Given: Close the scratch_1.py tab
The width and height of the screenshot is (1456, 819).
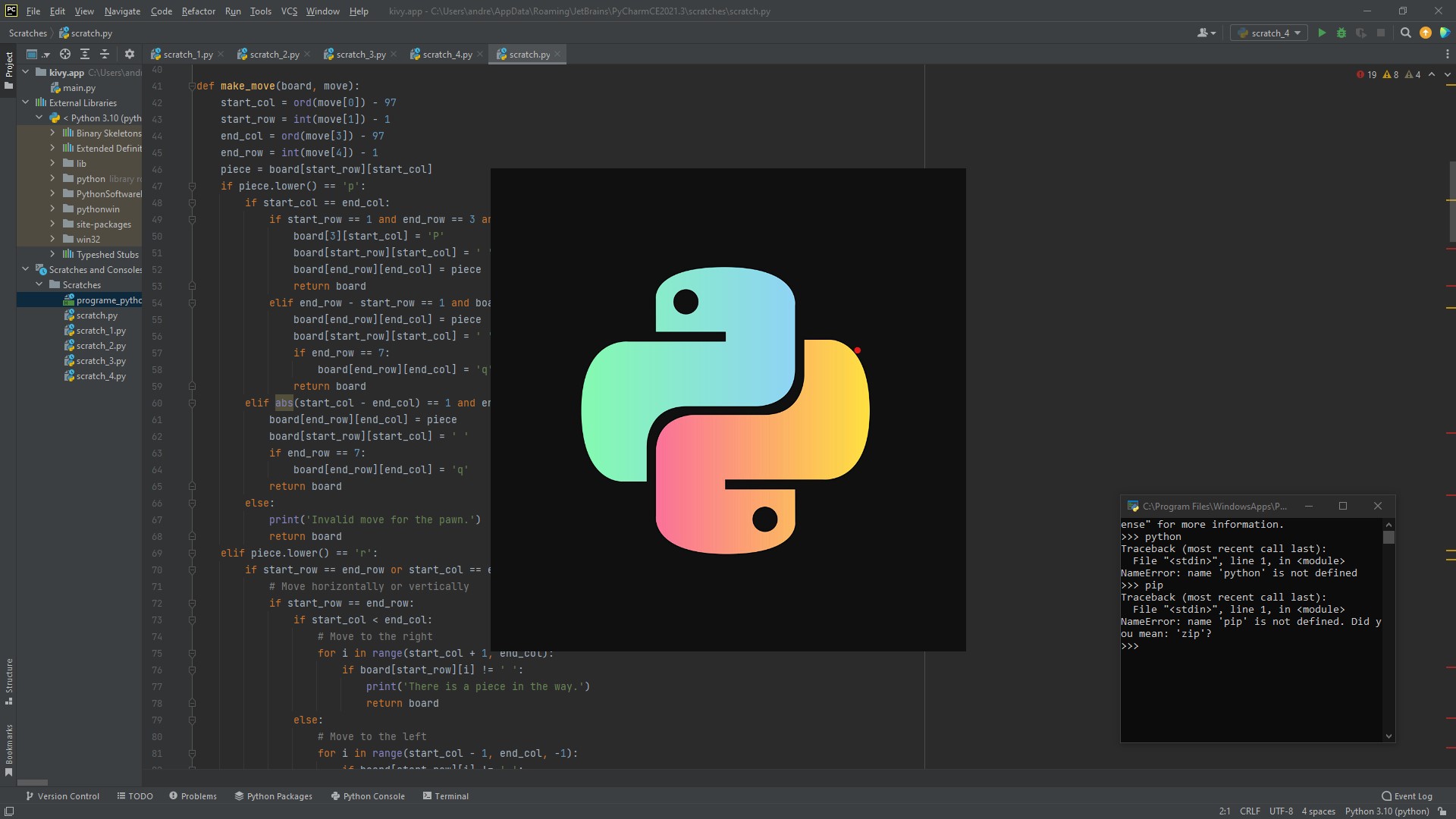Looking at the screenshot, I should pyautogui.click(x=221, y=55).
